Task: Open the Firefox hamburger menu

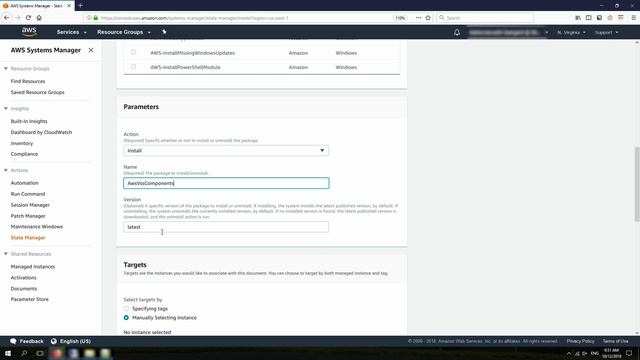Action: [633, 18]
